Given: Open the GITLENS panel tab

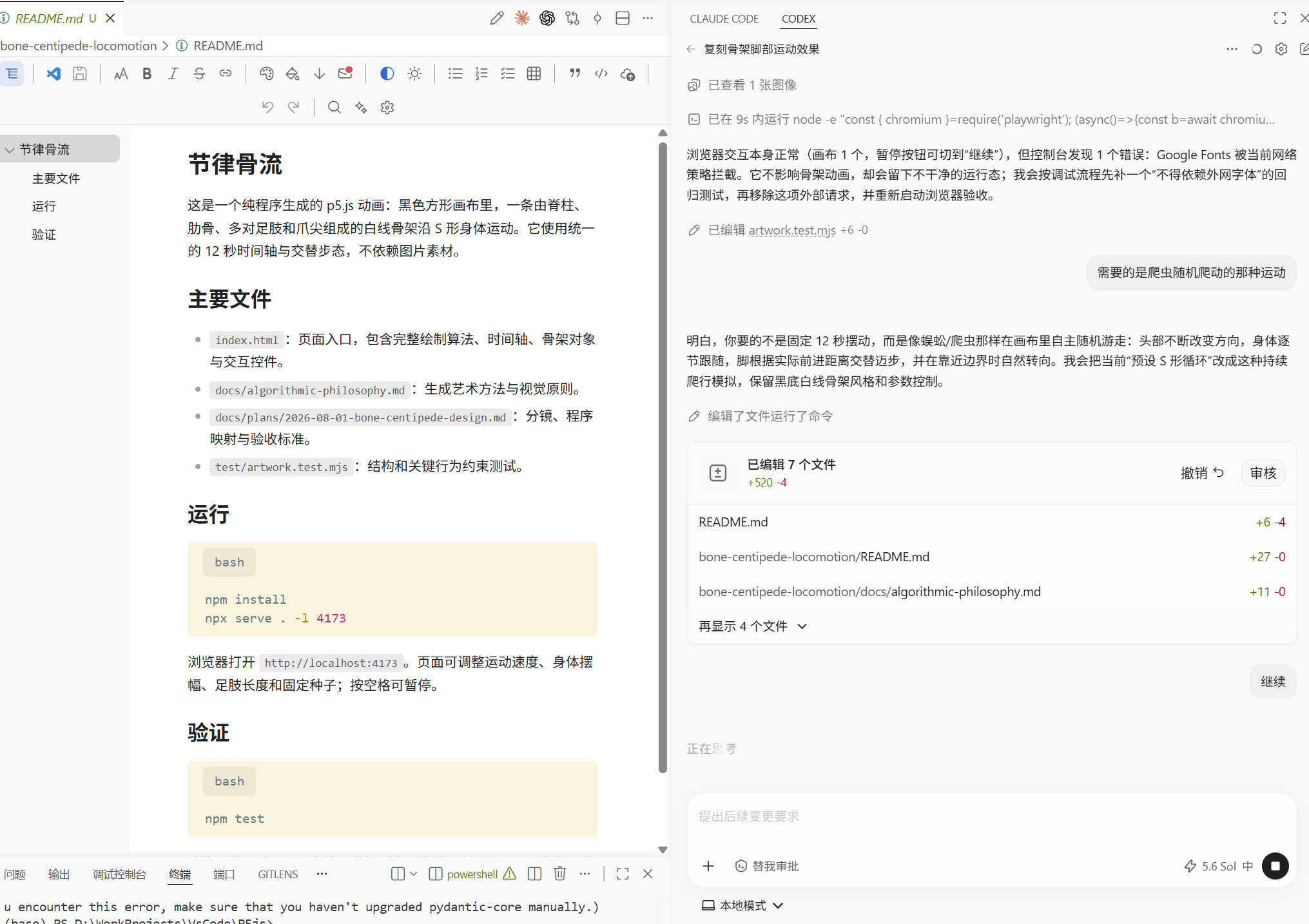Looking at the screenshot, I should pyautogui.click(x=278, y=874).
